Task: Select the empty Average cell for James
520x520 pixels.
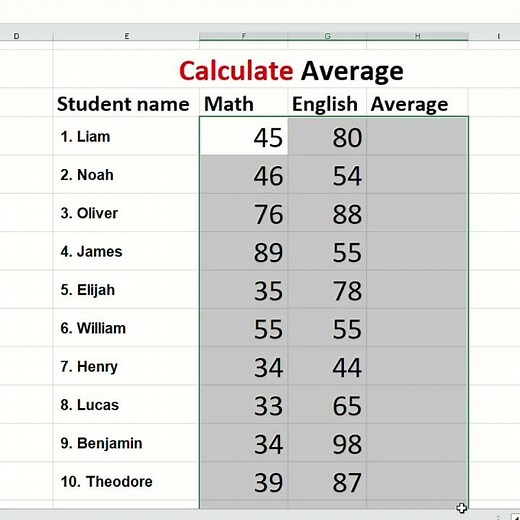Action: point(418,251)
